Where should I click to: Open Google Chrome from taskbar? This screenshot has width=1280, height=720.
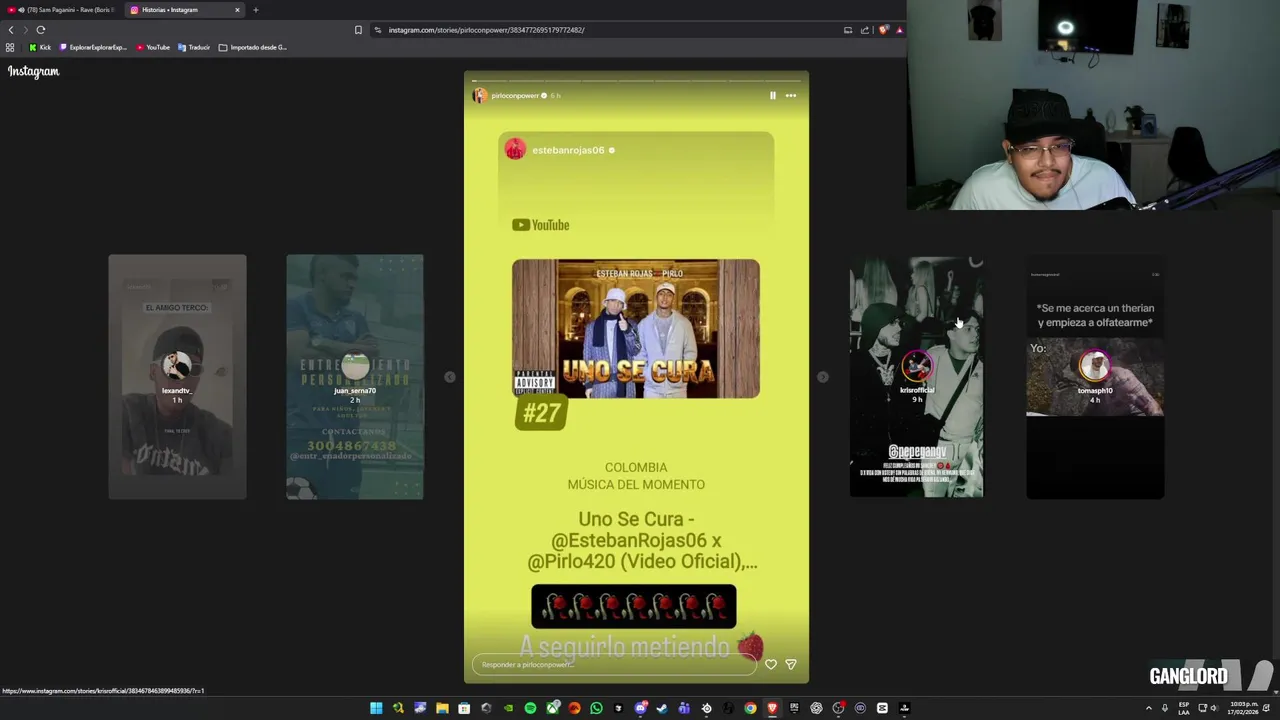pos(750,708)
